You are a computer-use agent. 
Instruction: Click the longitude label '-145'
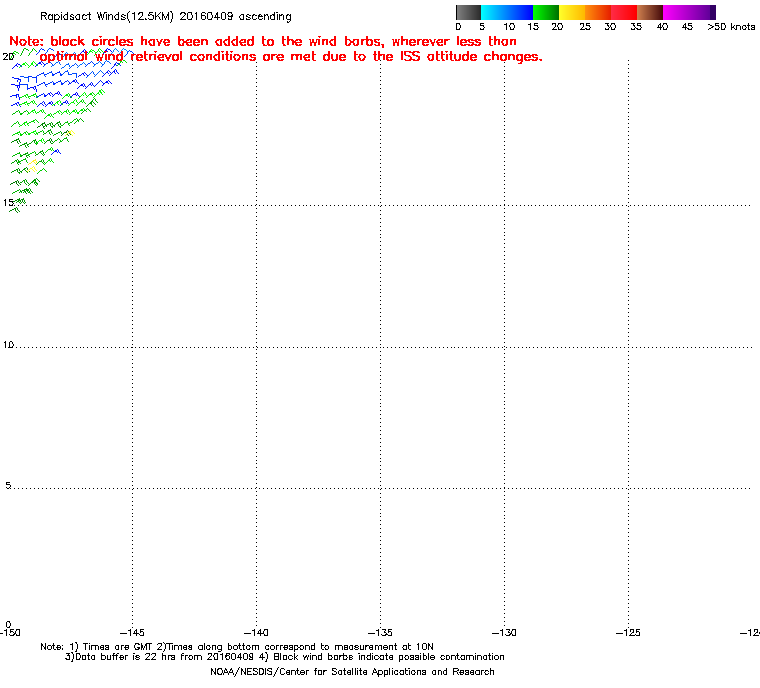[x=132, y=632]
